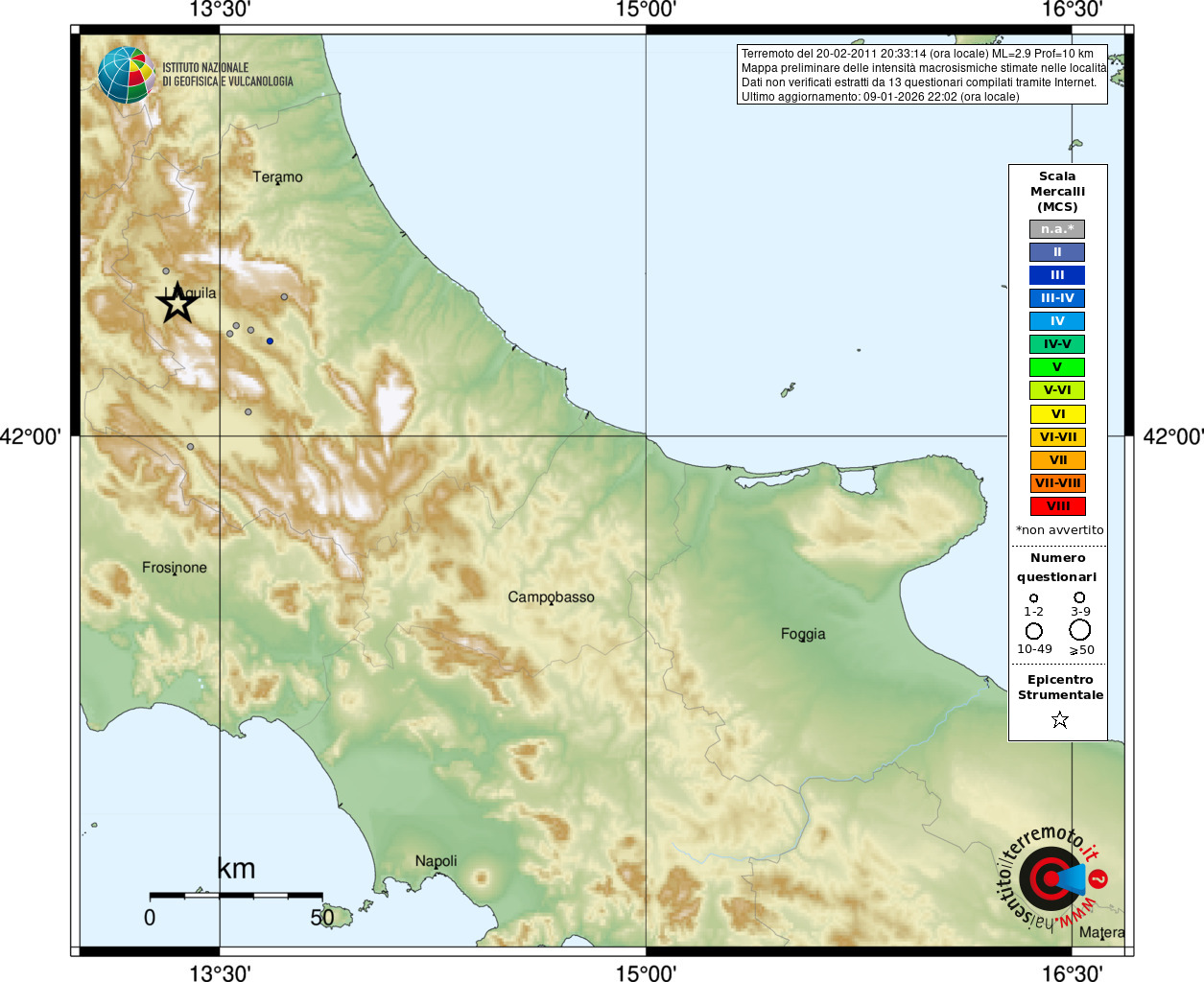Click the 1-2 questionnaire circle in the legend
This screenshot has height=982, width=1204.
click(x=1033, y=598)
